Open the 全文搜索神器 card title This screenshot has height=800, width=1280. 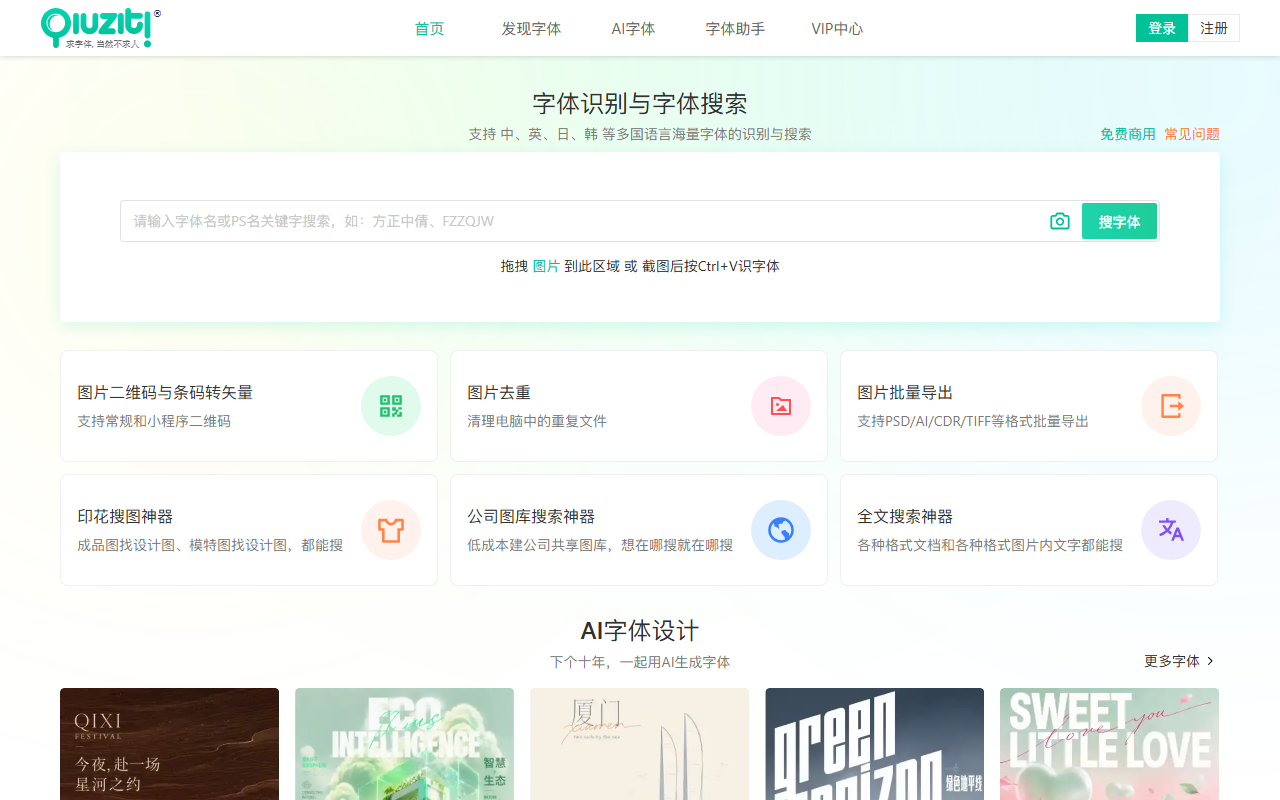coord(905,517)
